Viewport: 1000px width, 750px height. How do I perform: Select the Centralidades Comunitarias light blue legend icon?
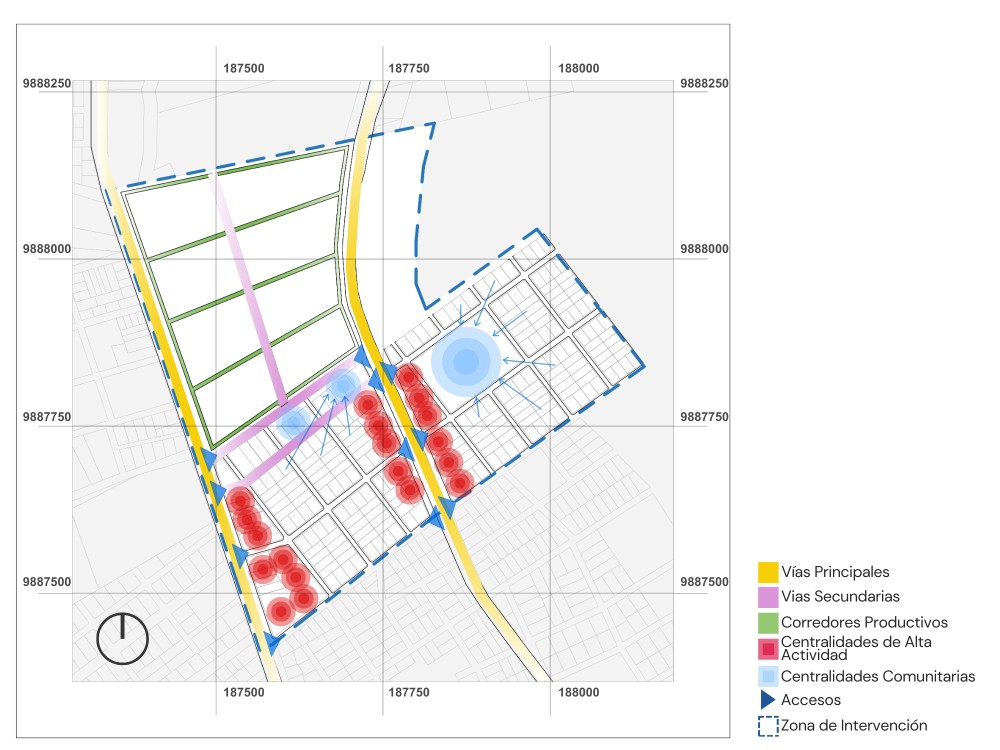768,676
